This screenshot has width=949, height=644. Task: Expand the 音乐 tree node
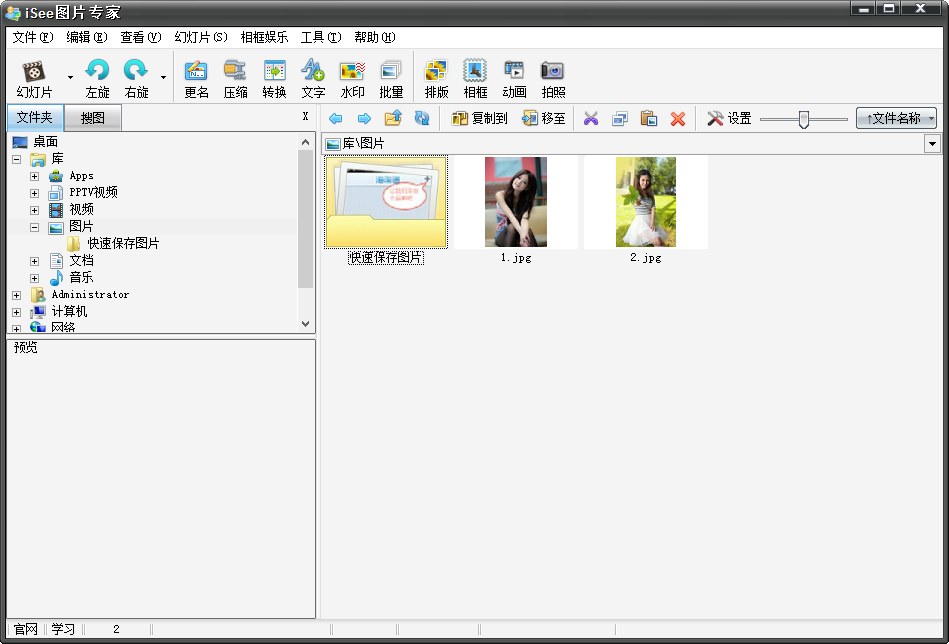pyautogui.click(x=34, y=278)
